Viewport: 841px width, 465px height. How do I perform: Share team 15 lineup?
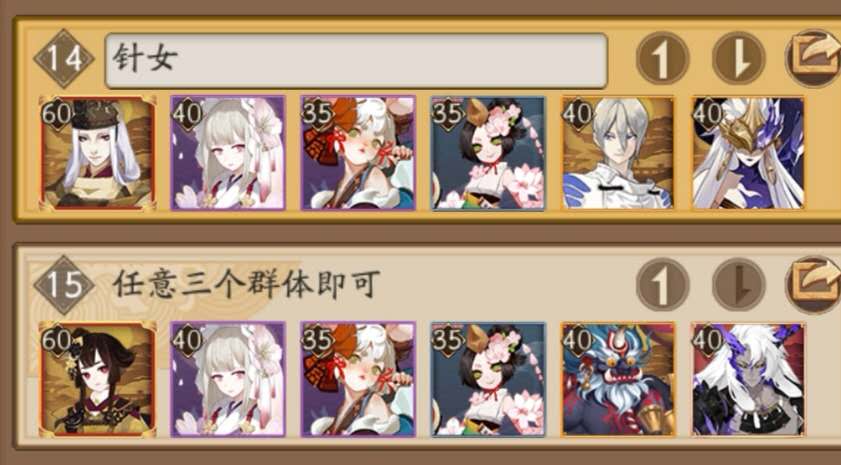(x=814, y=285)
